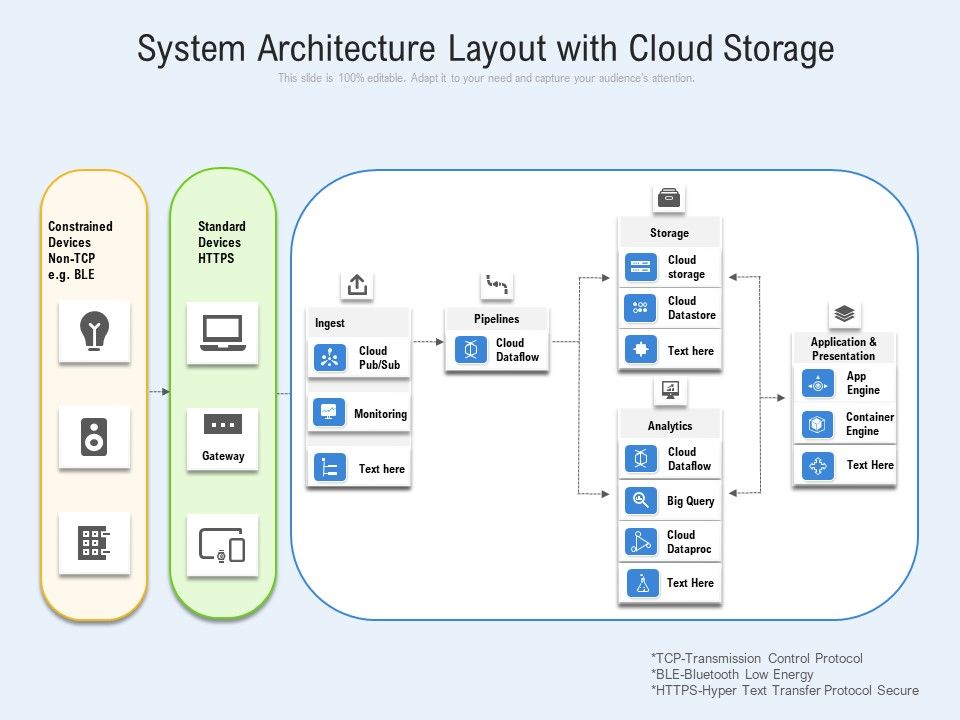Click the speaker device icon
This screenshot has height=720, width=960.
point(94,437)
